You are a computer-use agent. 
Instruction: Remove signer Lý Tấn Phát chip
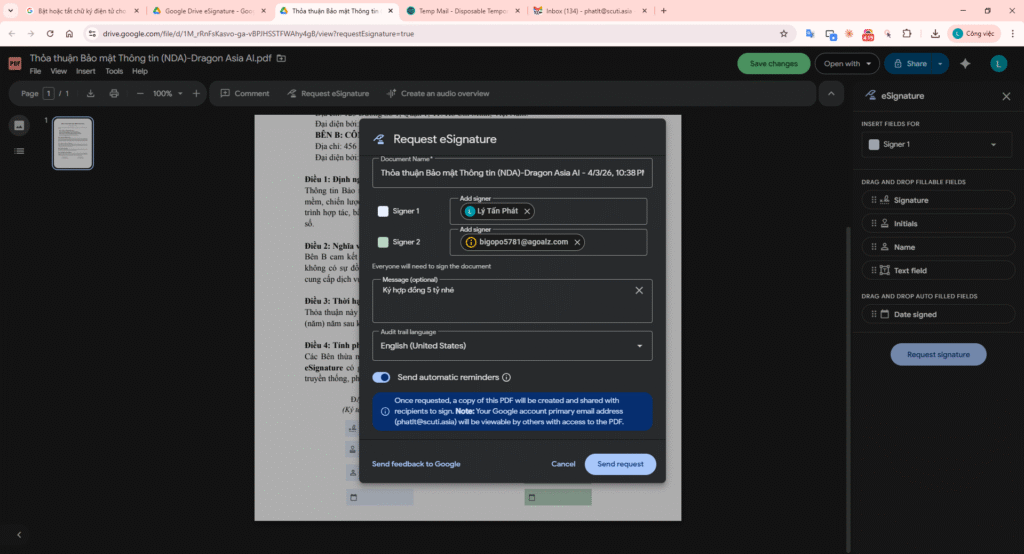tap(527, 211)
